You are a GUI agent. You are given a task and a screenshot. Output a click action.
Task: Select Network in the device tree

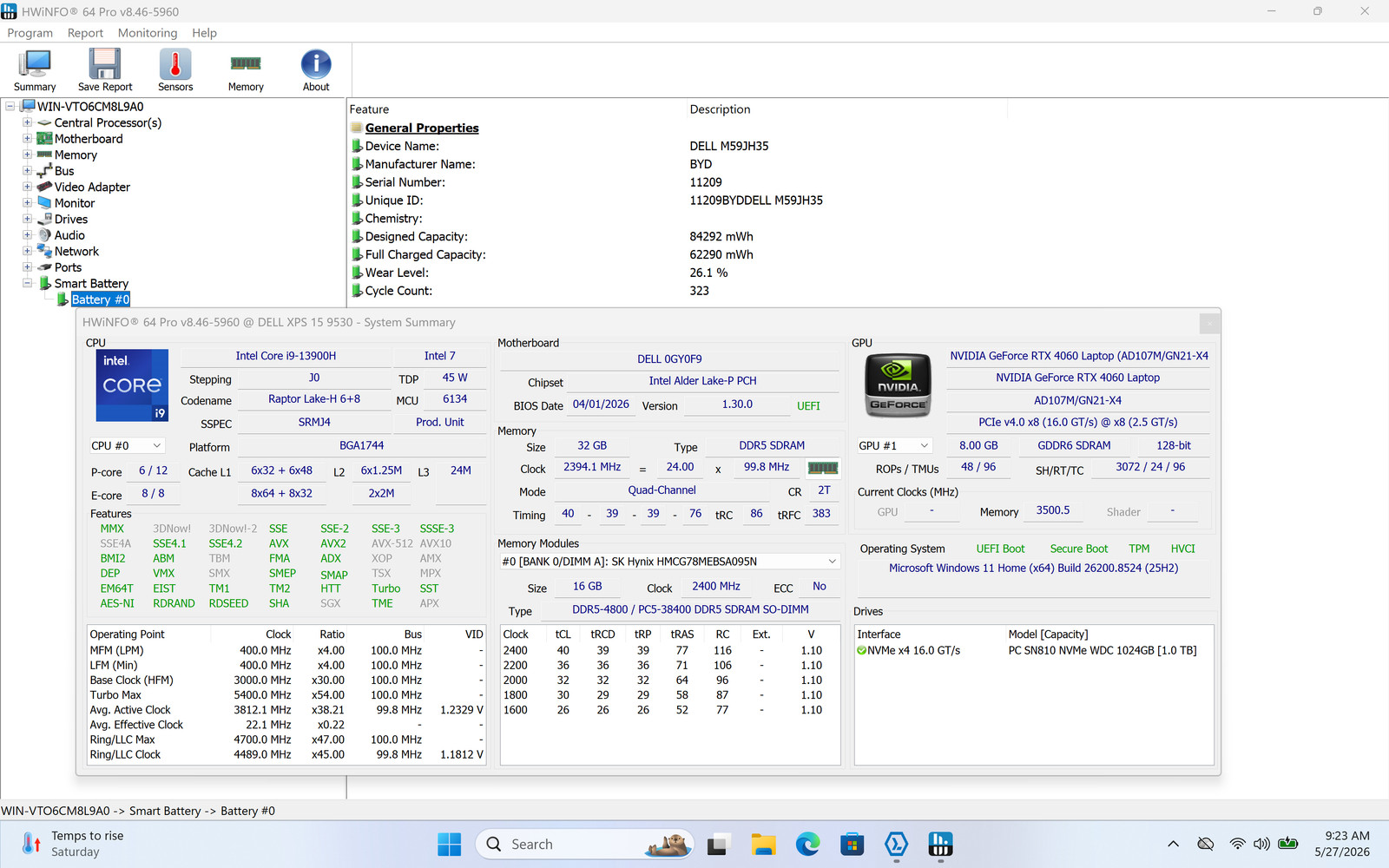(x=76, y=252)
